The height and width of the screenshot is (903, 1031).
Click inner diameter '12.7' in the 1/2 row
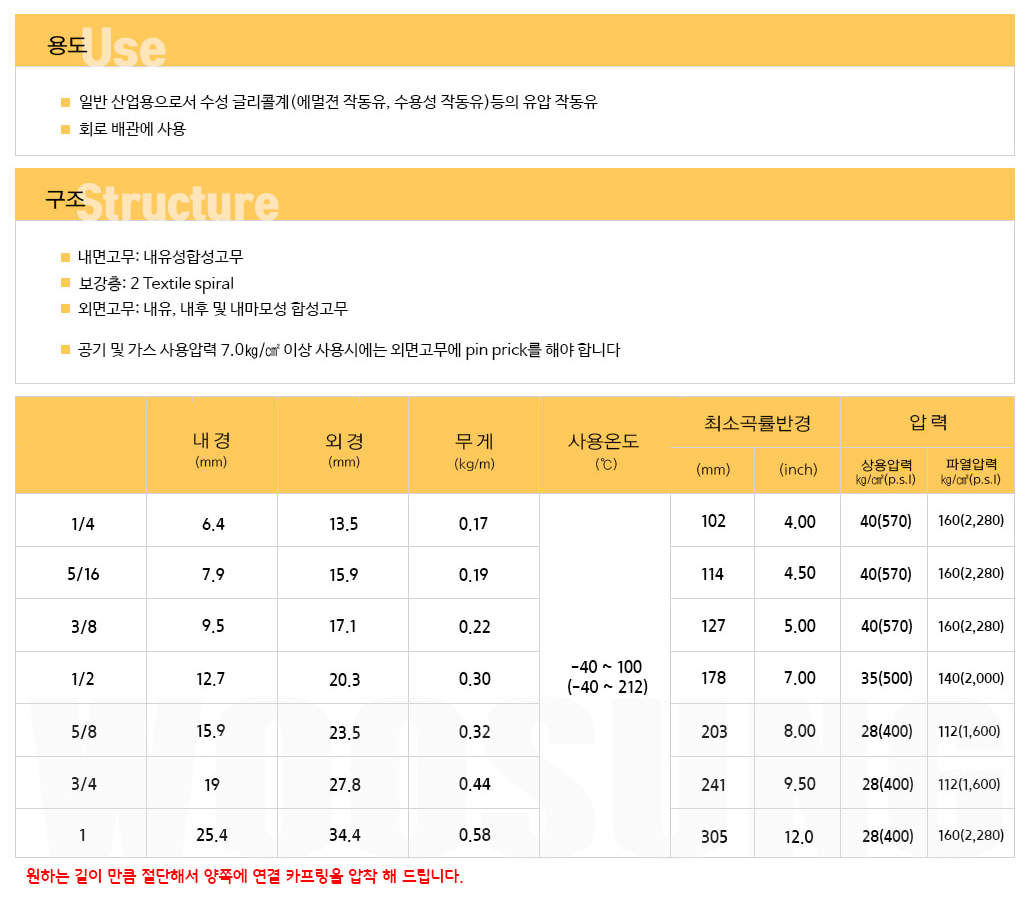point(210,679)
